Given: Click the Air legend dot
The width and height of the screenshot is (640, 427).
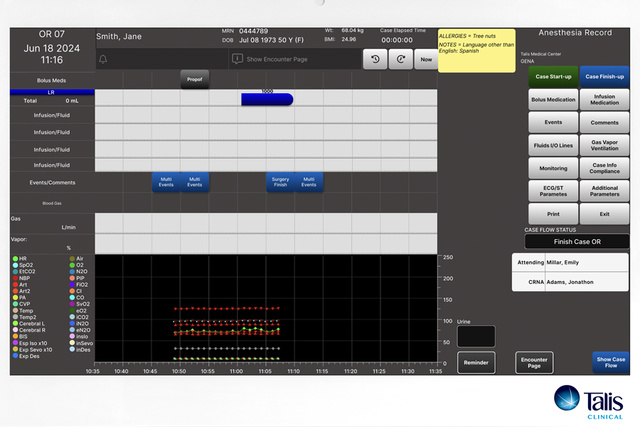Looking at the screenshot, I should [x=72, y=259].
